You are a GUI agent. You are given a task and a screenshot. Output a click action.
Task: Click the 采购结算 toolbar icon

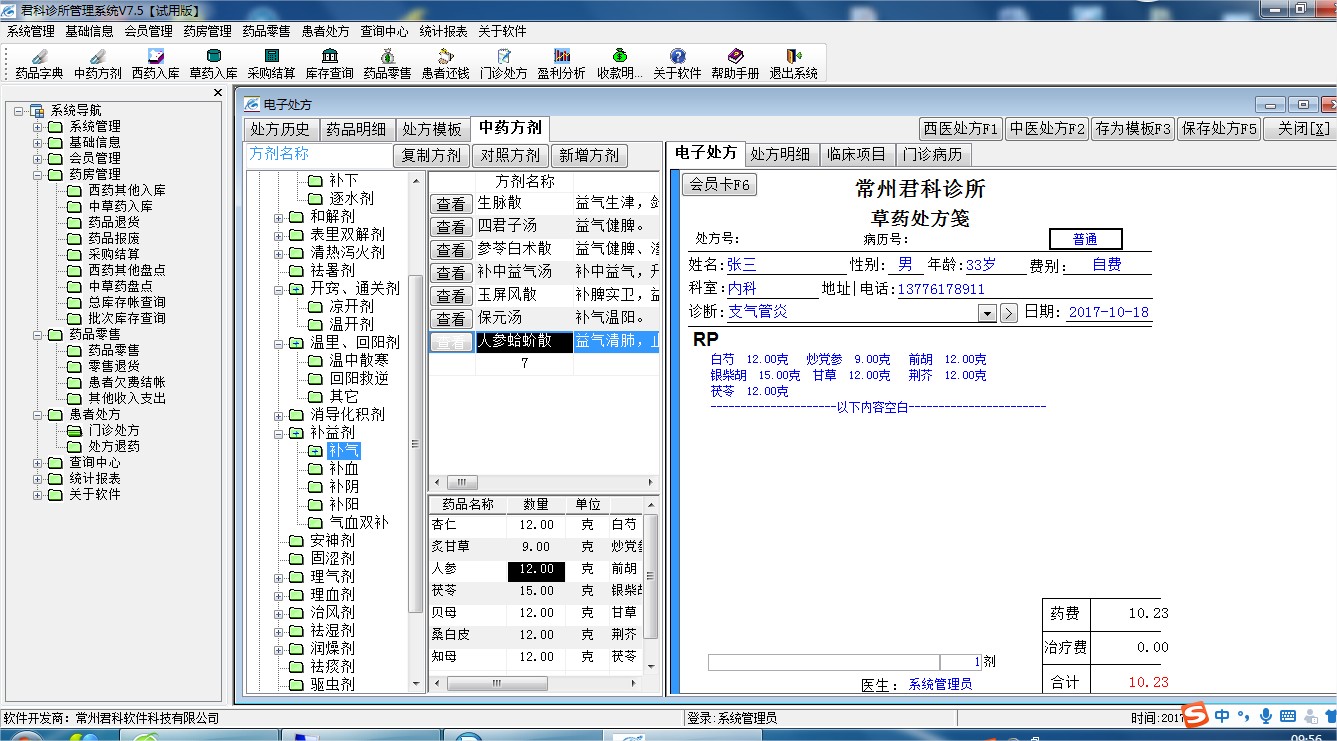(x=271, y=63)
